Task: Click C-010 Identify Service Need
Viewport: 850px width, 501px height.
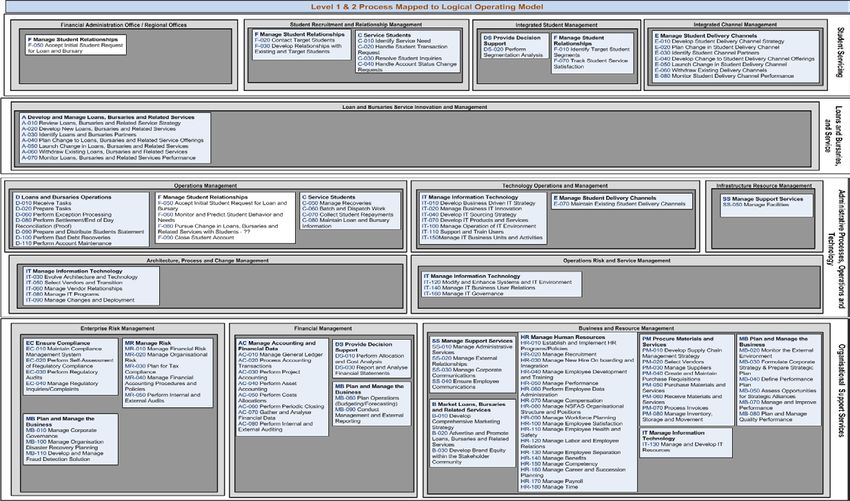Action: pyautogui.click(x=394, y=41)
